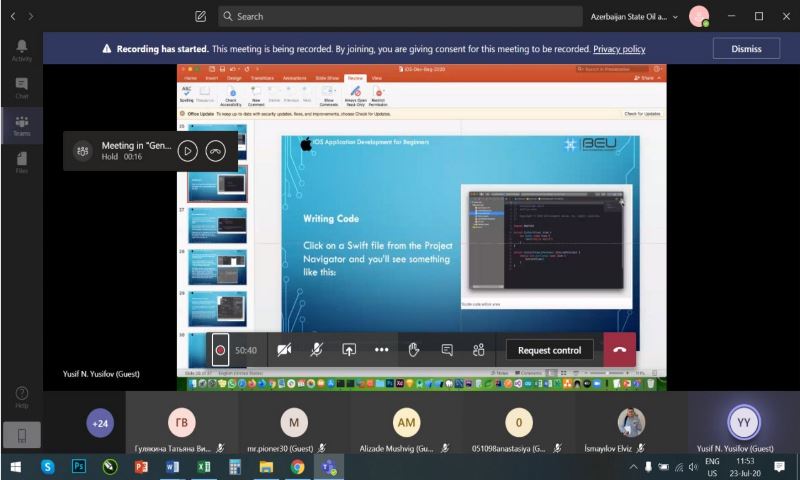Dismiss the recording notification banner

pyautogui.click(x=746, y=49)
